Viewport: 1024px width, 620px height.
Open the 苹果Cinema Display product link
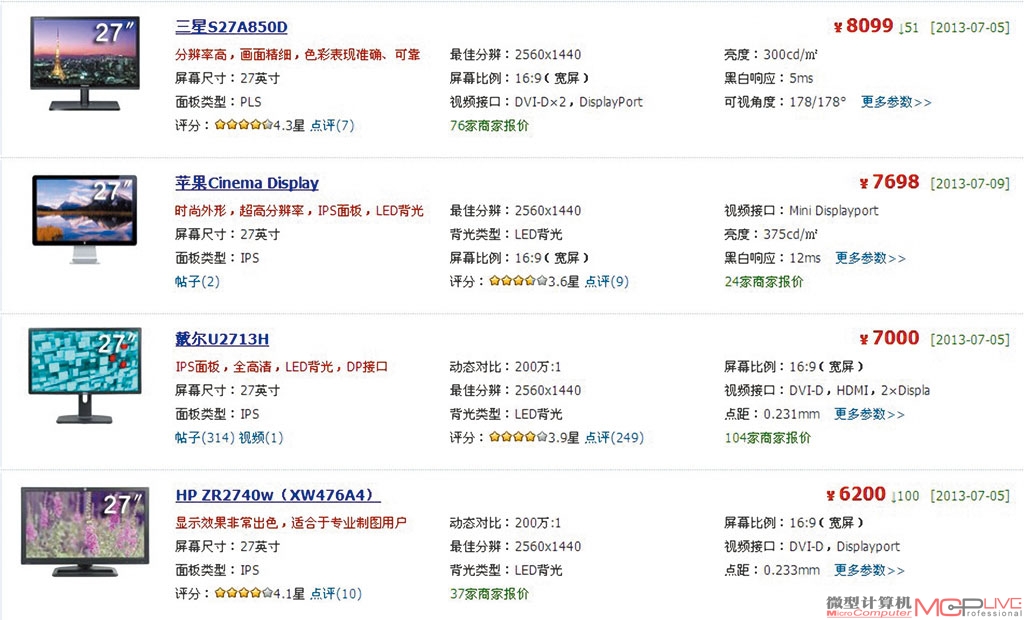point(247,183)
